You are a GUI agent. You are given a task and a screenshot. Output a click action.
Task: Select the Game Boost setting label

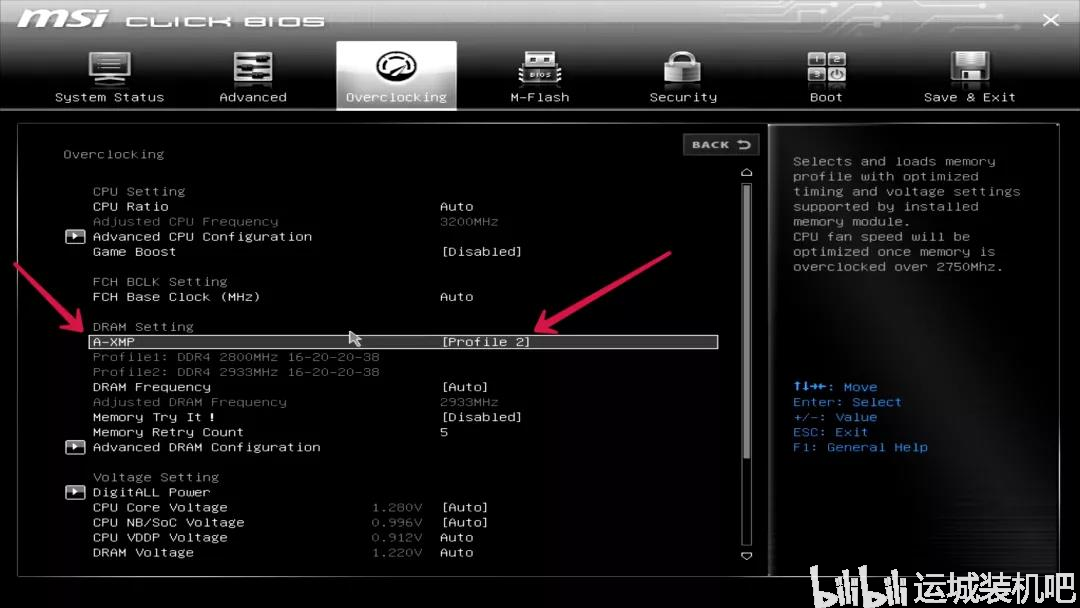pyautogui.click(x=134, y=252)
